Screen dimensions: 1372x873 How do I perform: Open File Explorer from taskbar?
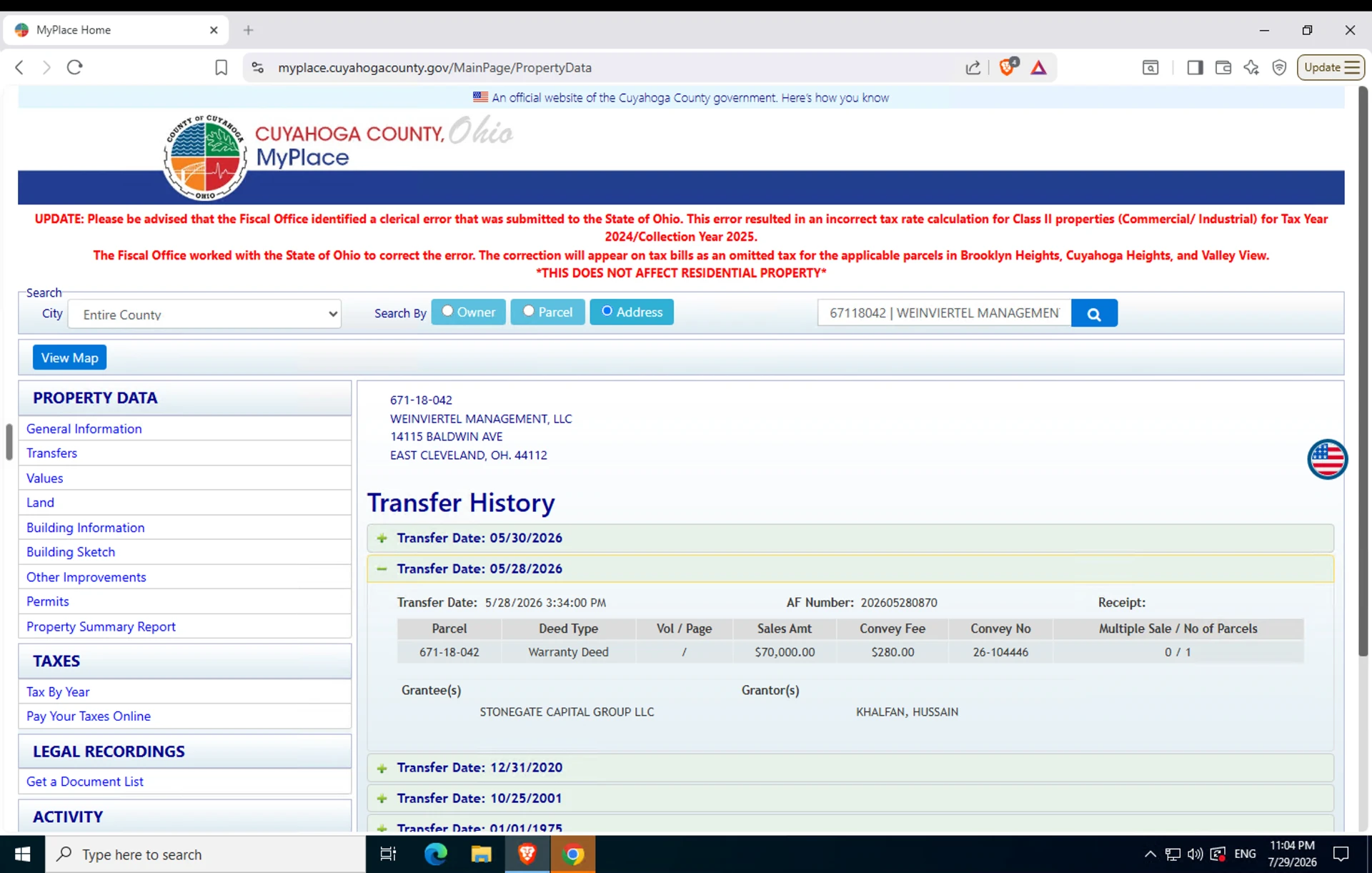click(481, 854)
